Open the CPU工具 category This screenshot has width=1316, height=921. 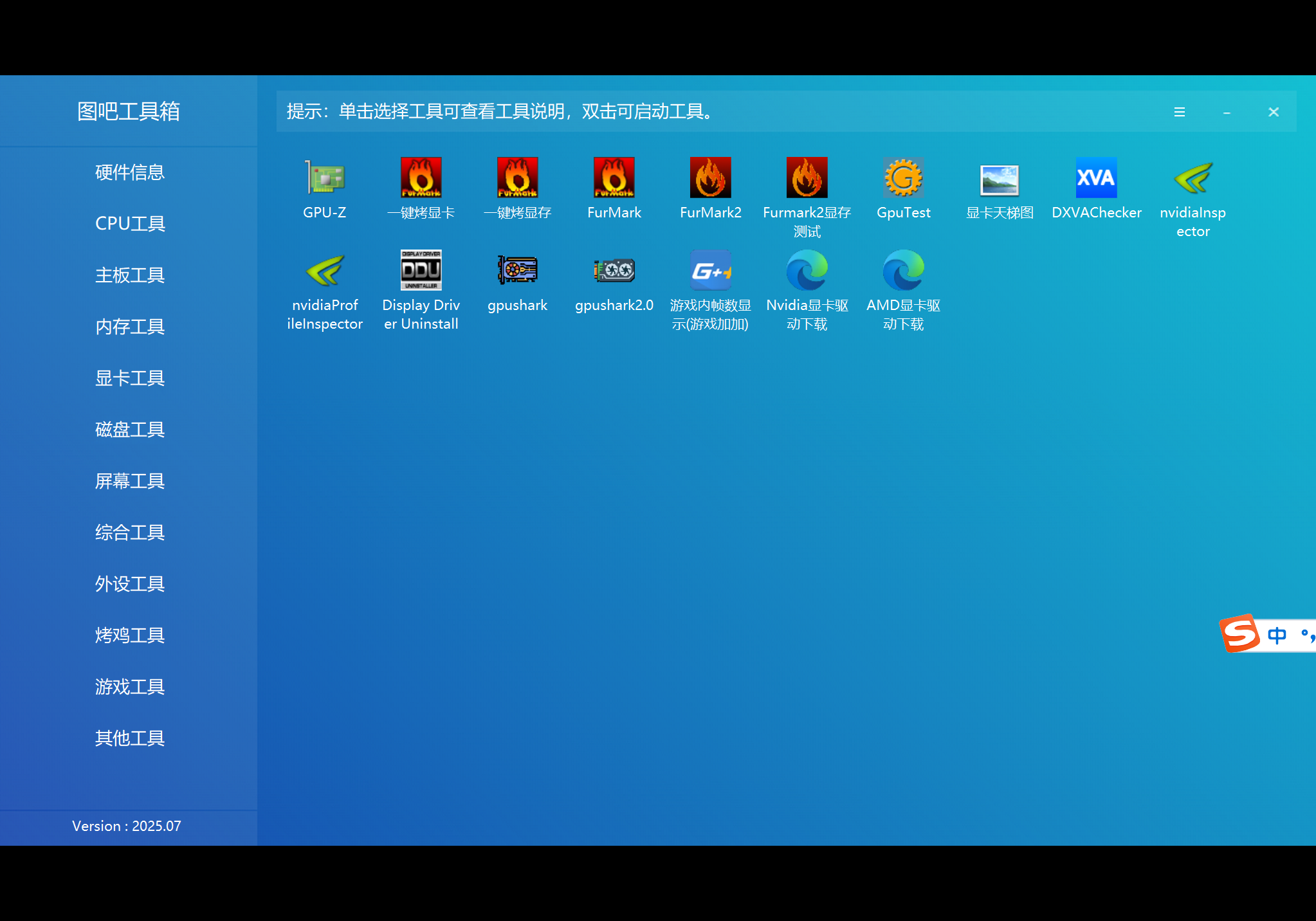pyautogui.click(x=129, y=224)
